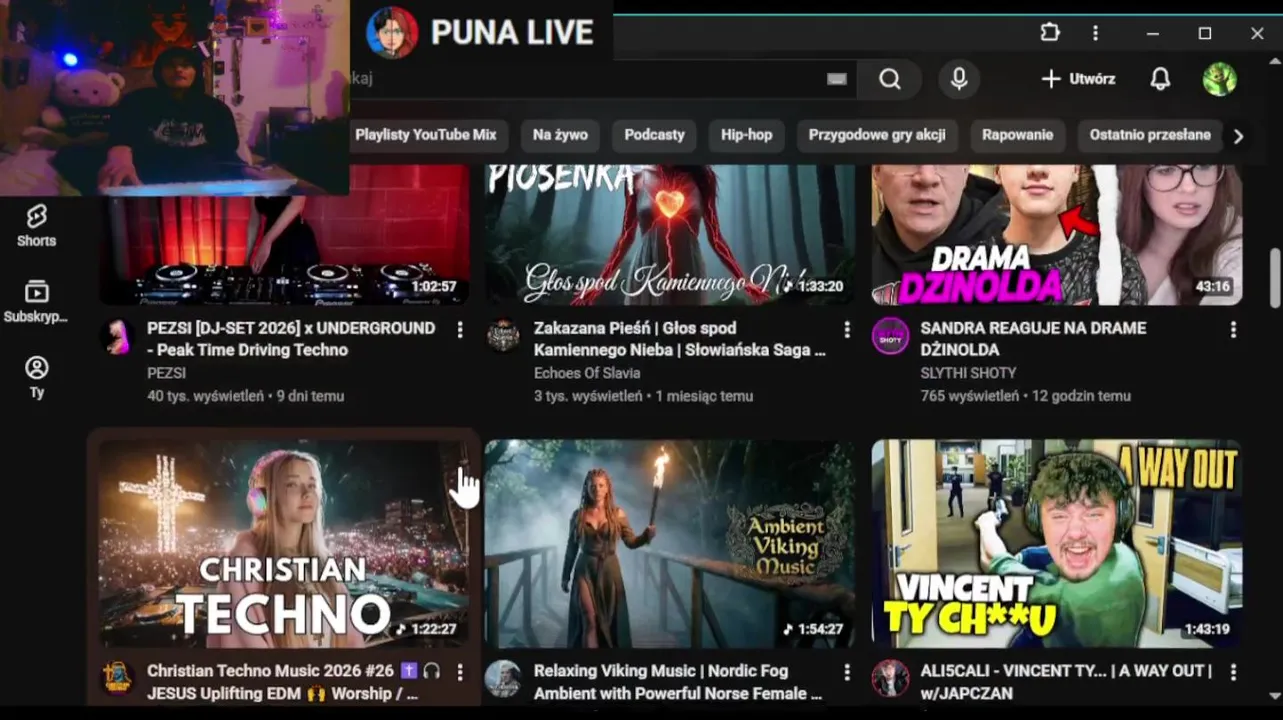Image resolution: width=1283 pixels, height=720 pixels.
Task: Open account avatar menu
Action: [x=1220, y=79]
